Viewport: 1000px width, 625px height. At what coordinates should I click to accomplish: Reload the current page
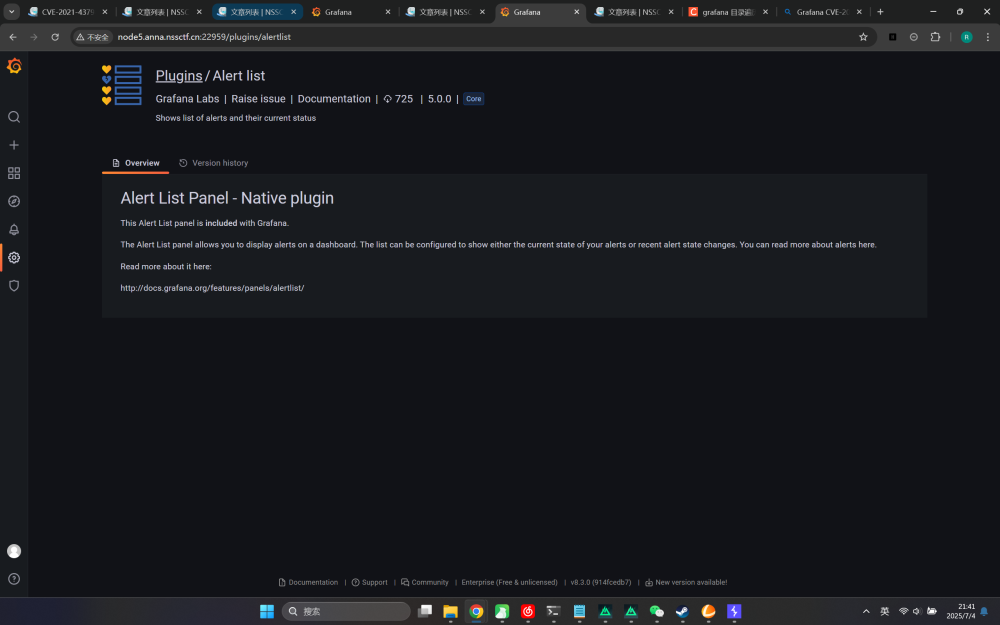pos(55,37)
